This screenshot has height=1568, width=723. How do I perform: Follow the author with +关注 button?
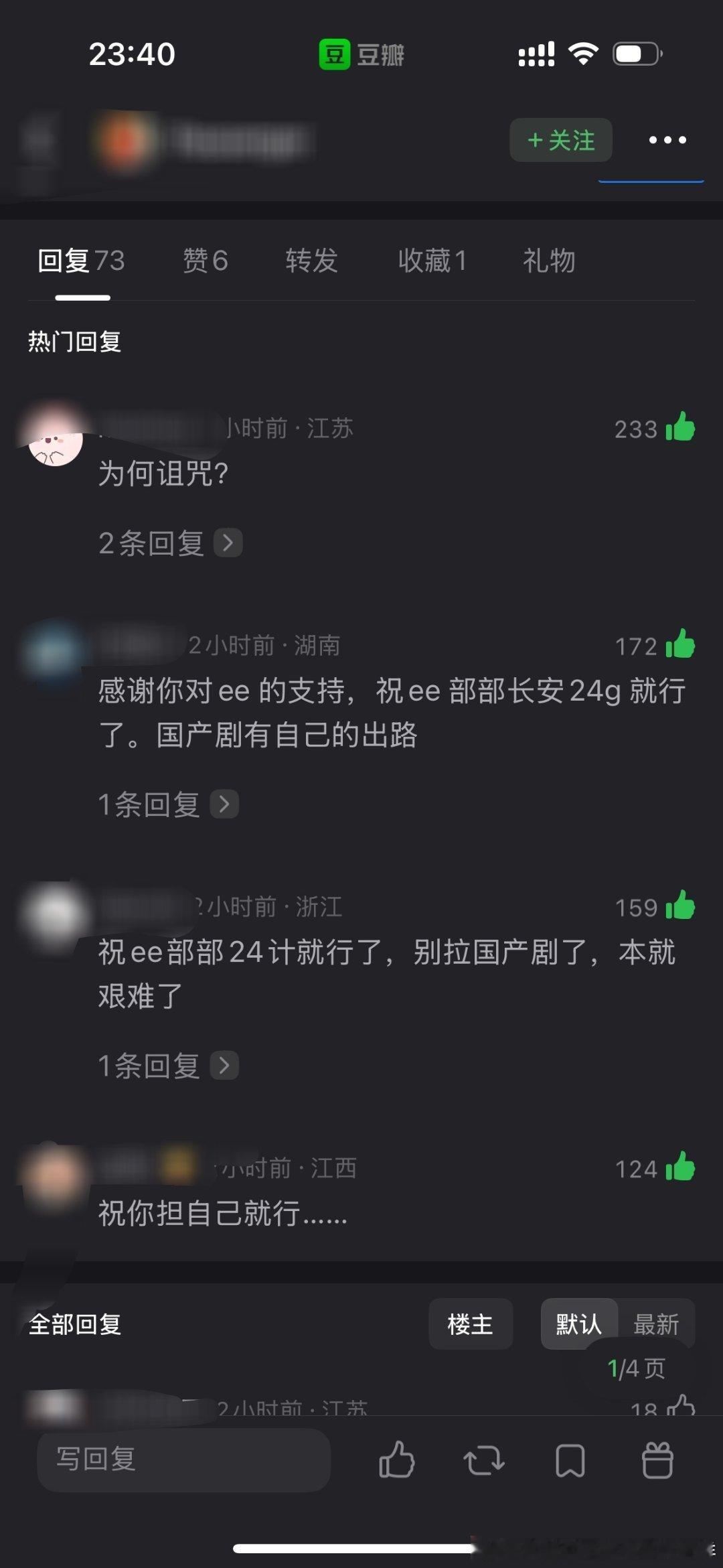[561, 140]
